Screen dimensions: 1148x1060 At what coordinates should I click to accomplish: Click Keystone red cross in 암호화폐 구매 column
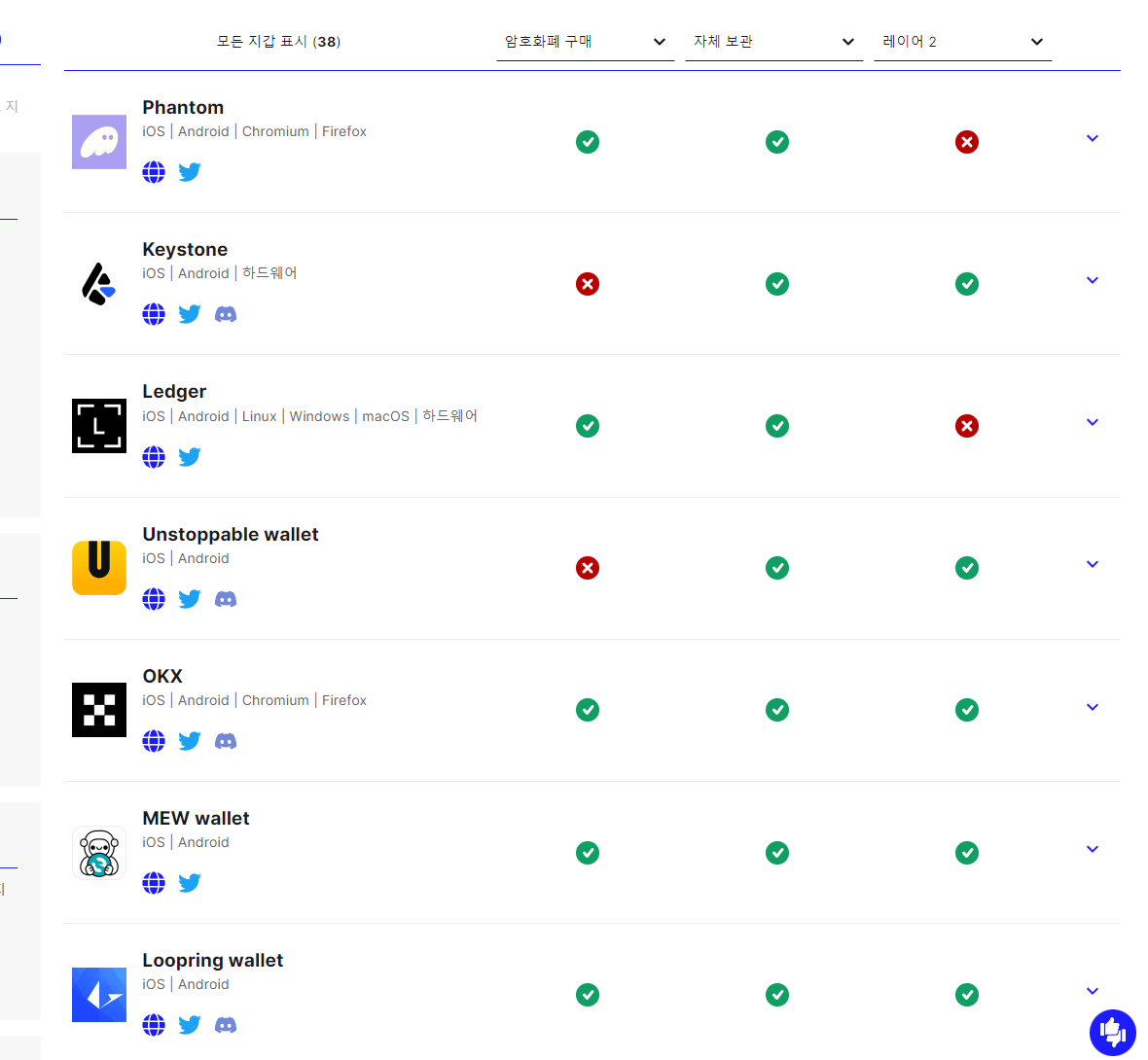[x=588, y=284]
